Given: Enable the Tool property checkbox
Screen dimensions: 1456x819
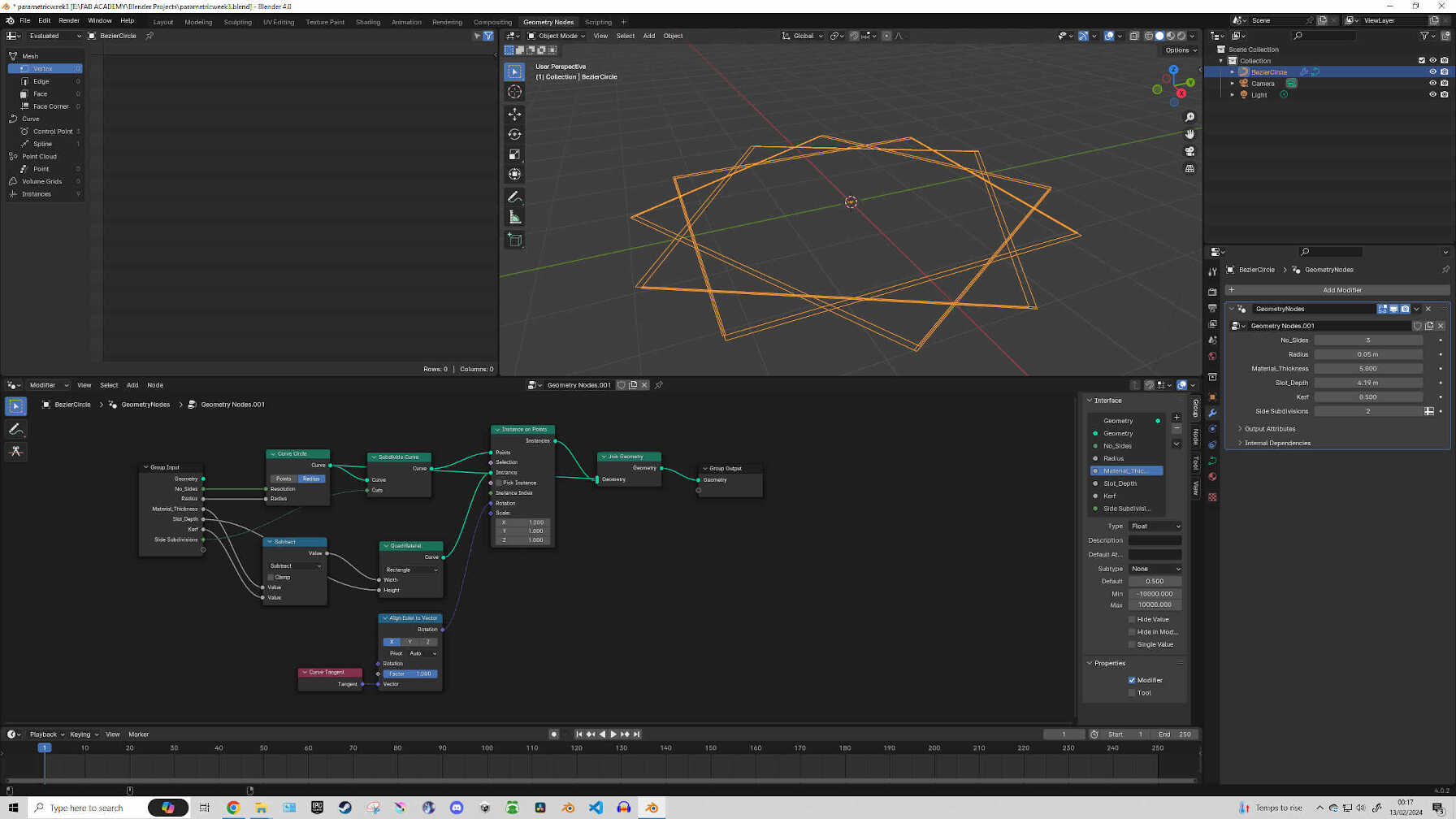Looking at the screenshot, I should tap(1132, 693).
